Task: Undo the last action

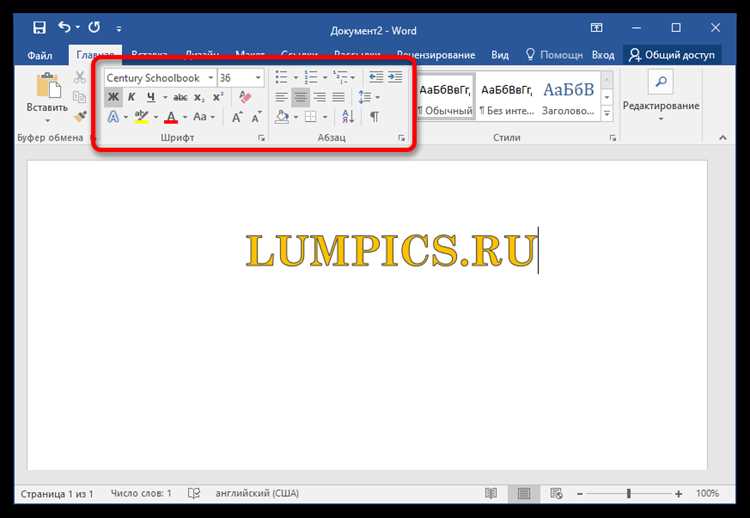Action: (65, 27)
